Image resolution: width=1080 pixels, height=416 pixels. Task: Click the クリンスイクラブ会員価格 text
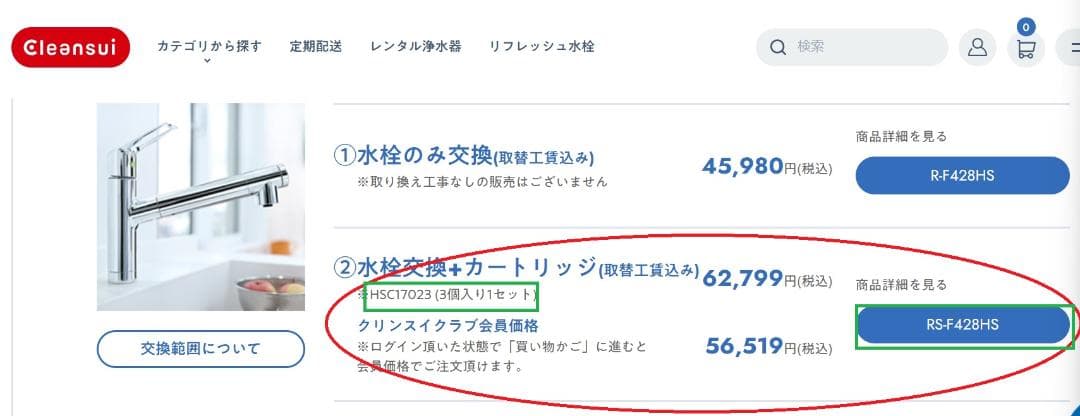[x=448, y=325]
